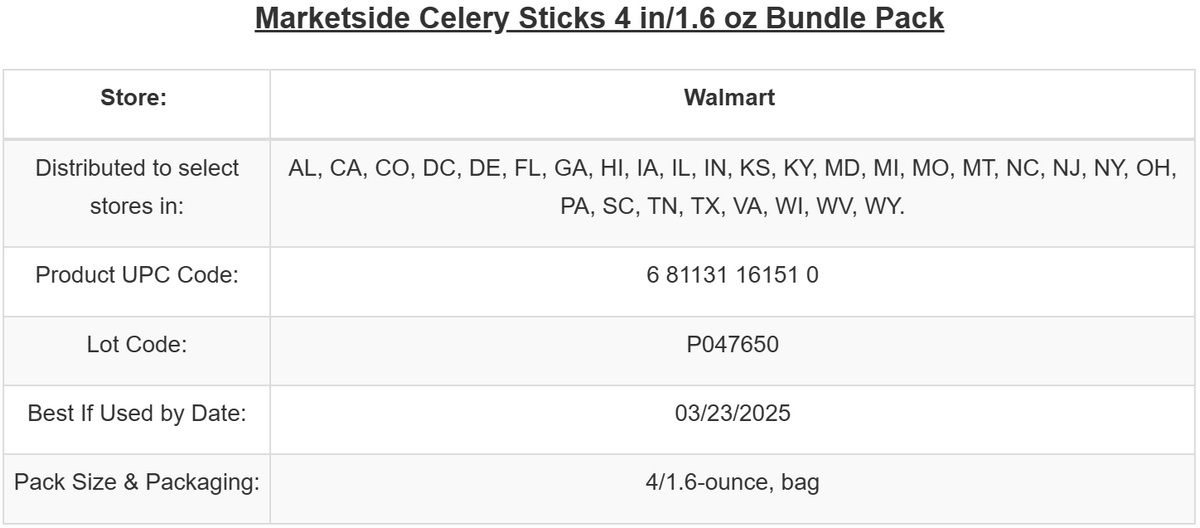Image resolution: width=1200 pixels, height=528 pixels.
Task: Click the Pack Size & Packaging label
Action: [x=137, y=483]
